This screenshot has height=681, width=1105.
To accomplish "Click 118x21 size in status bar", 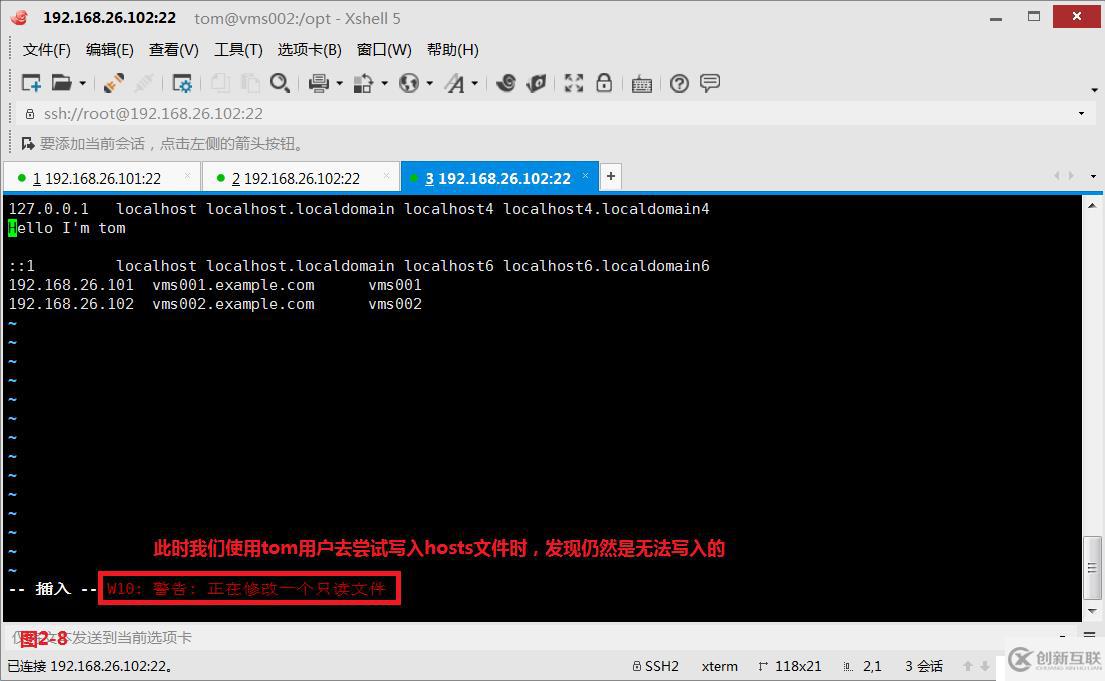I will [790, 665].
